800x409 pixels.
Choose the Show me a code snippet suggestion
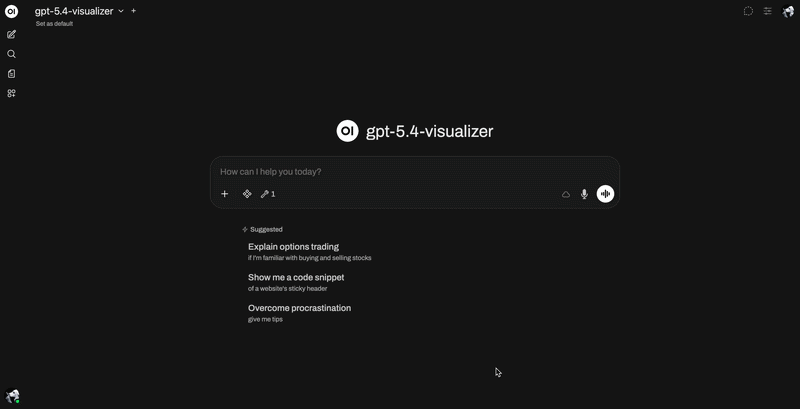click(296, 282)
